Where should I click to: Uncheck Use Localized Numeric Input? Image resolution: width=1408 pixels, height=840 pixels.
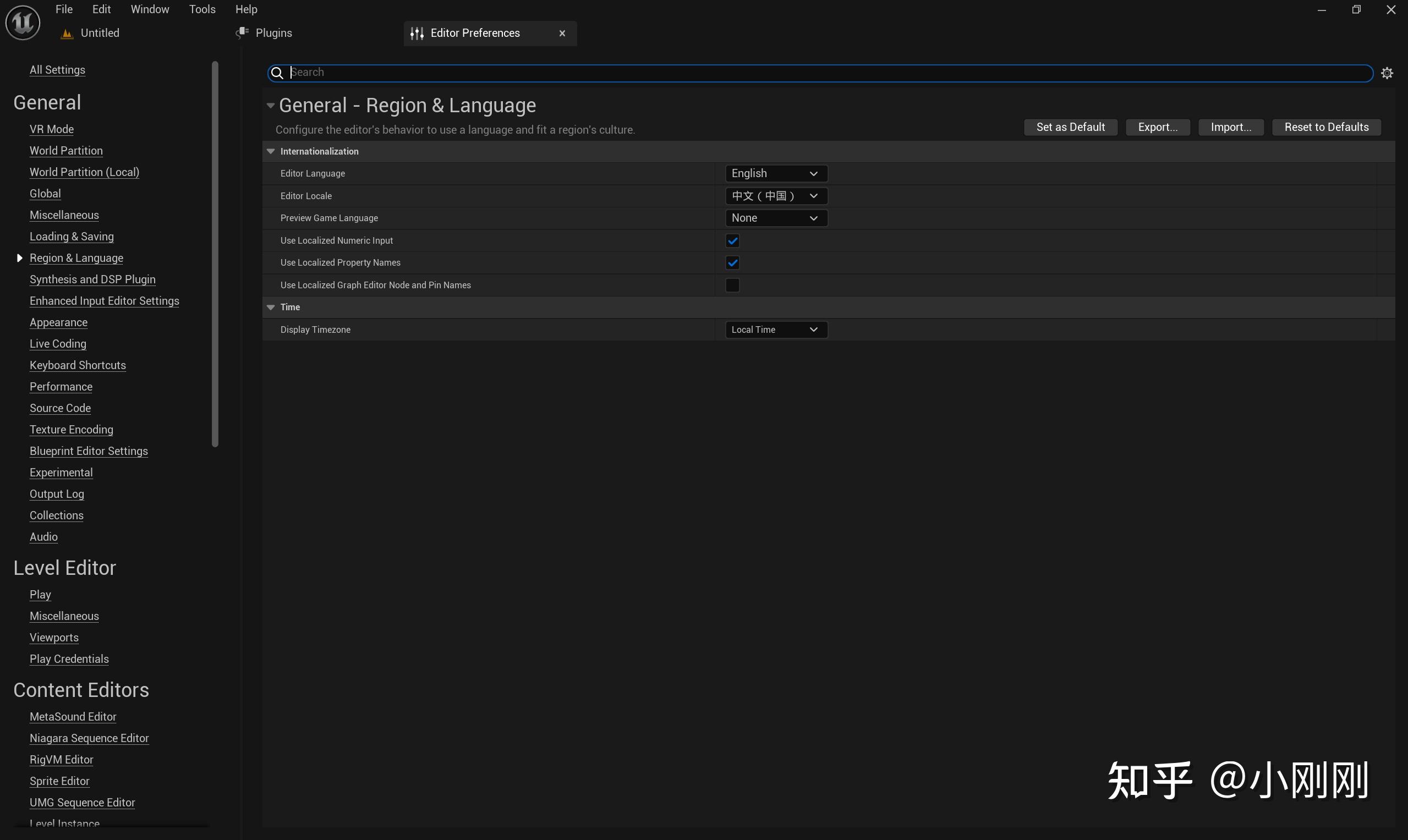732,240
